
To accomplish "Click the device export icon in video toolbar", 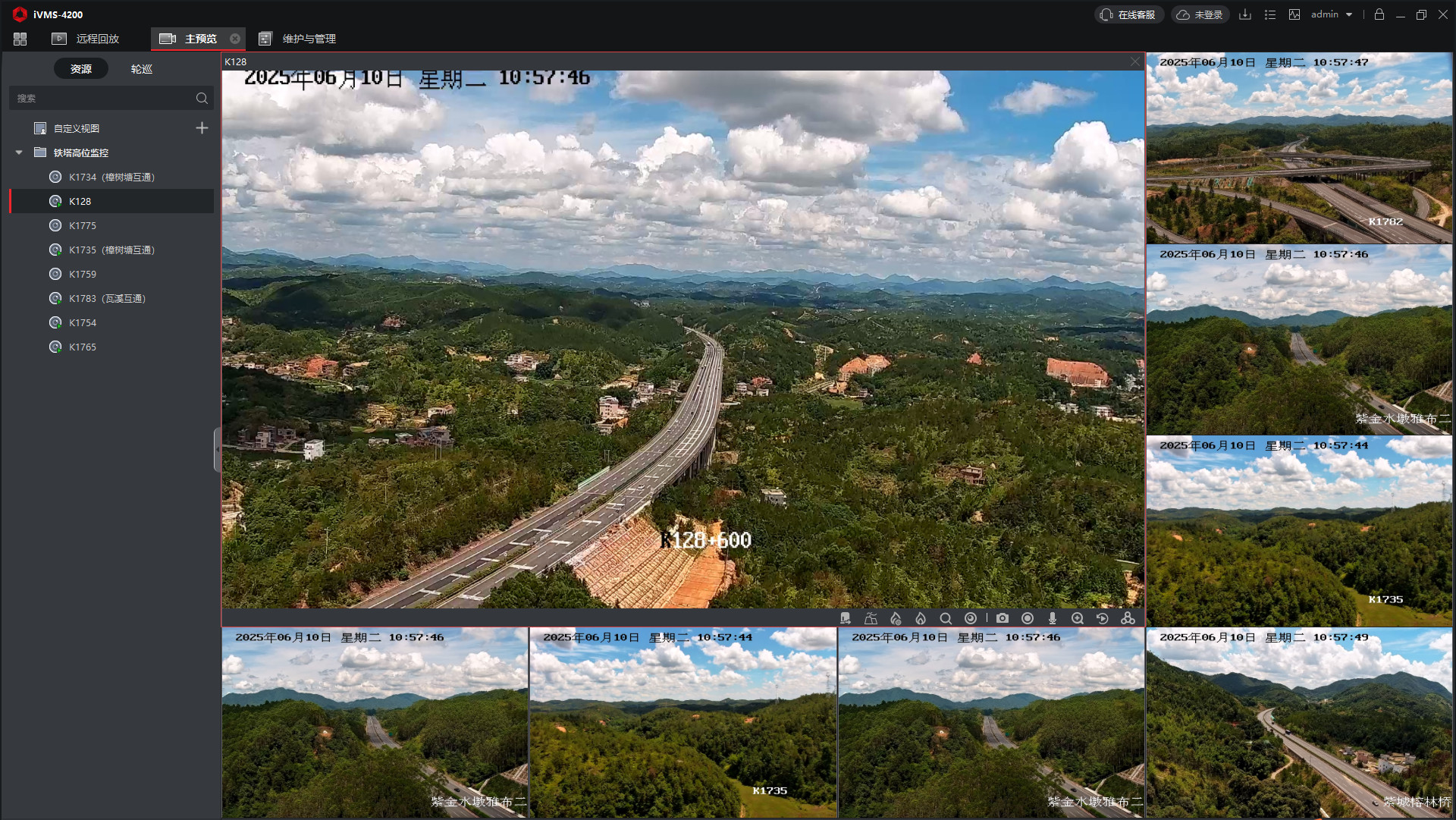I will tap(846, 618).
